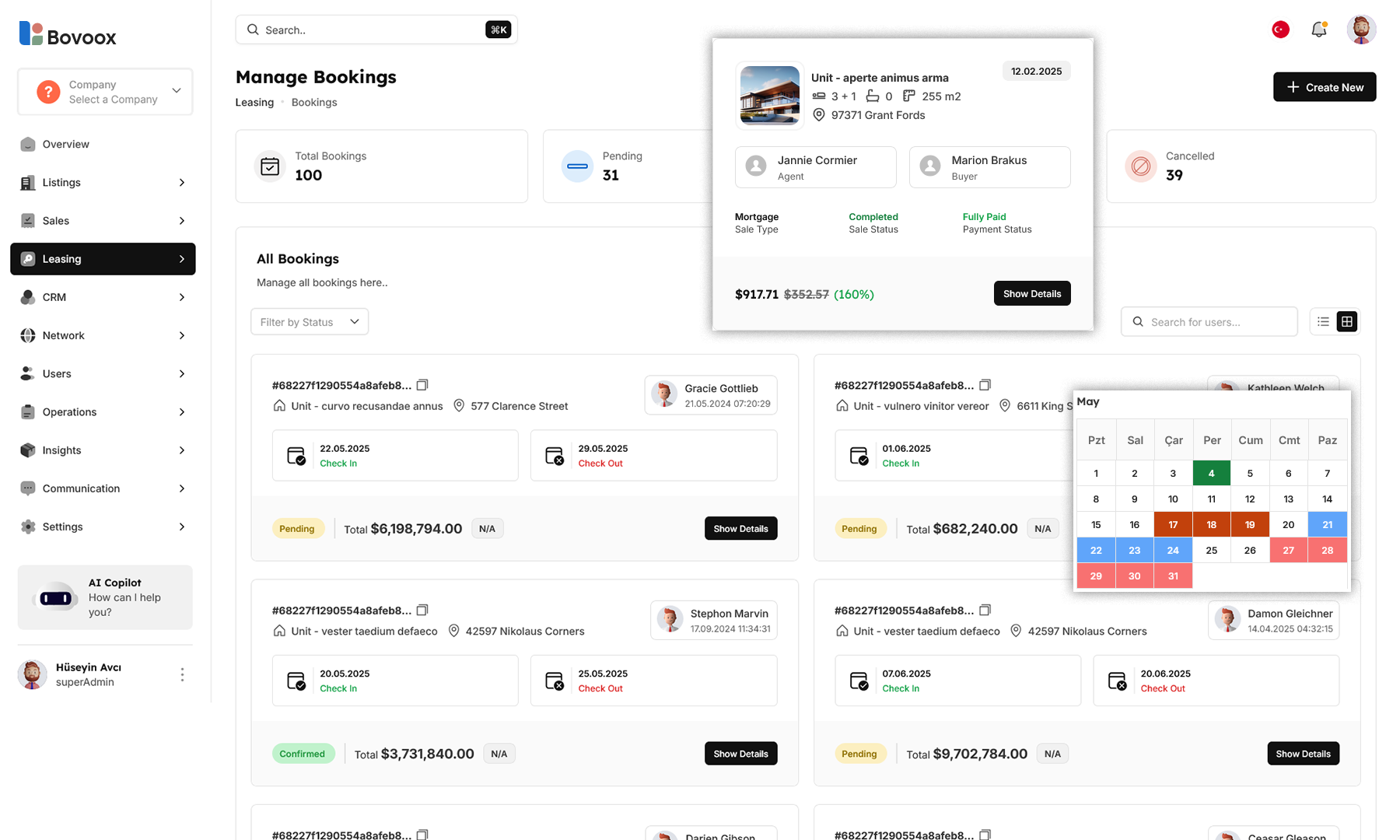Open the Select a Company dropdown
This screenshot has width=1400, height=840.
click(105, 92)
